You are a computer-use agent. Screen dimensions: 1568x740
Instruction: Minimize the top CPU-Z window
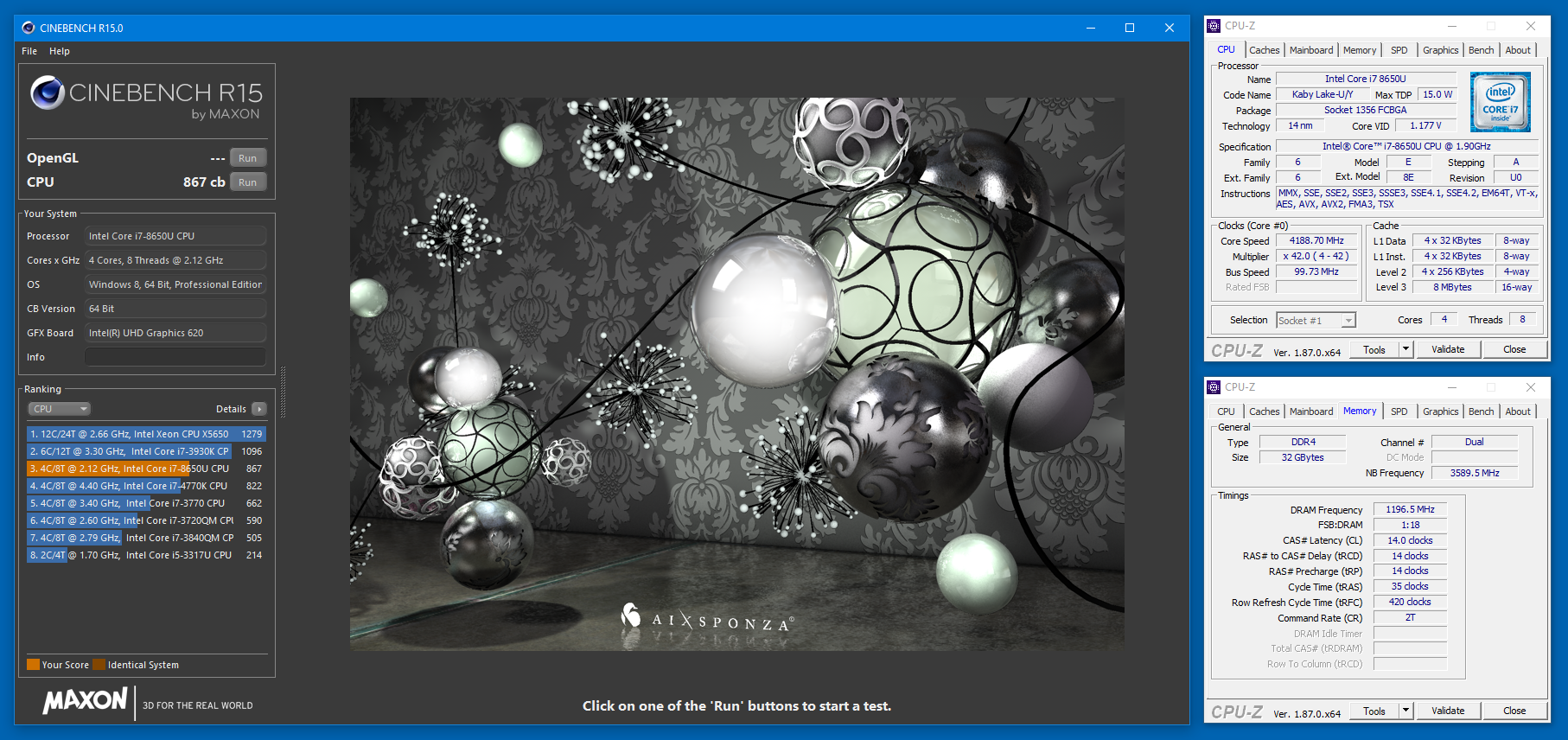pos(1452,26)
